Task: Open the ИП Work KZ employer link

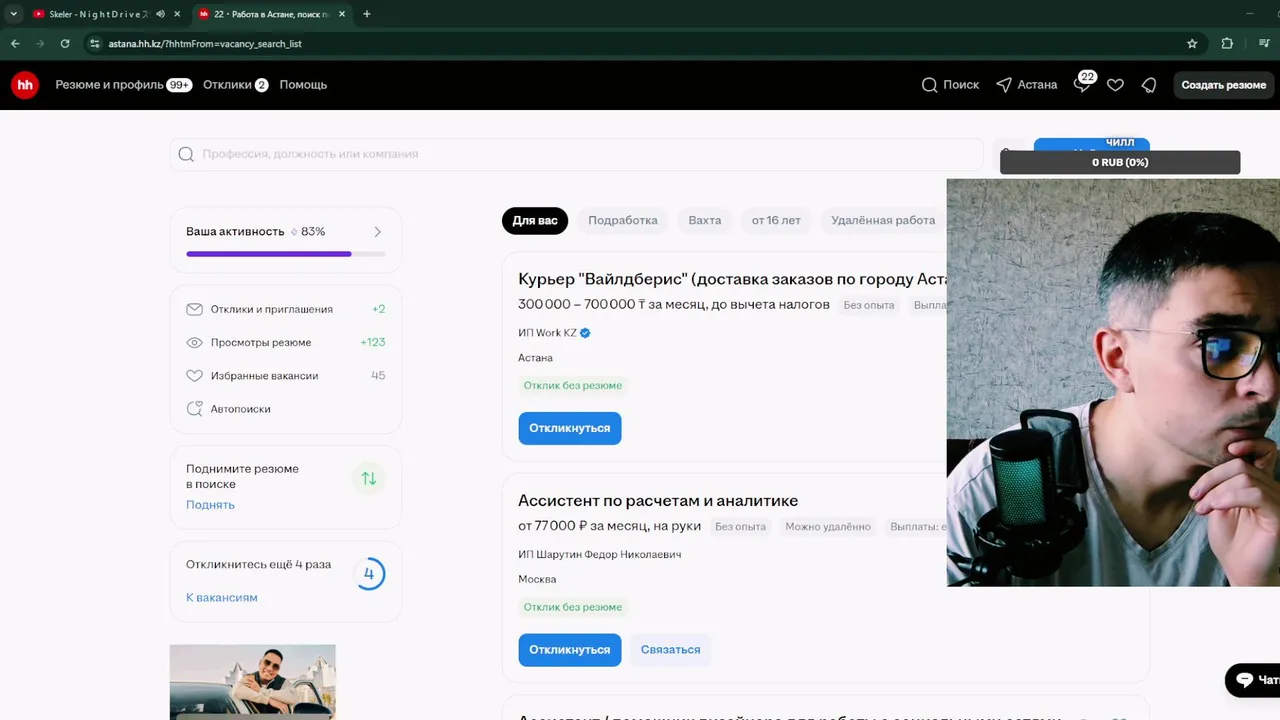Action: [547, 333]
